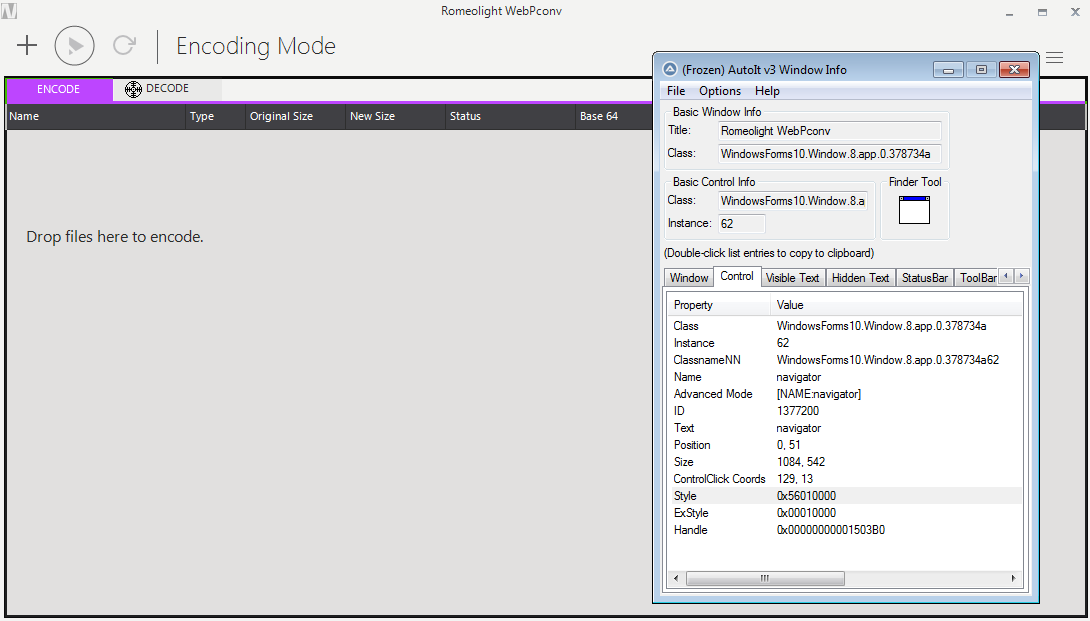Click the New Size column header

pos(395,116)
